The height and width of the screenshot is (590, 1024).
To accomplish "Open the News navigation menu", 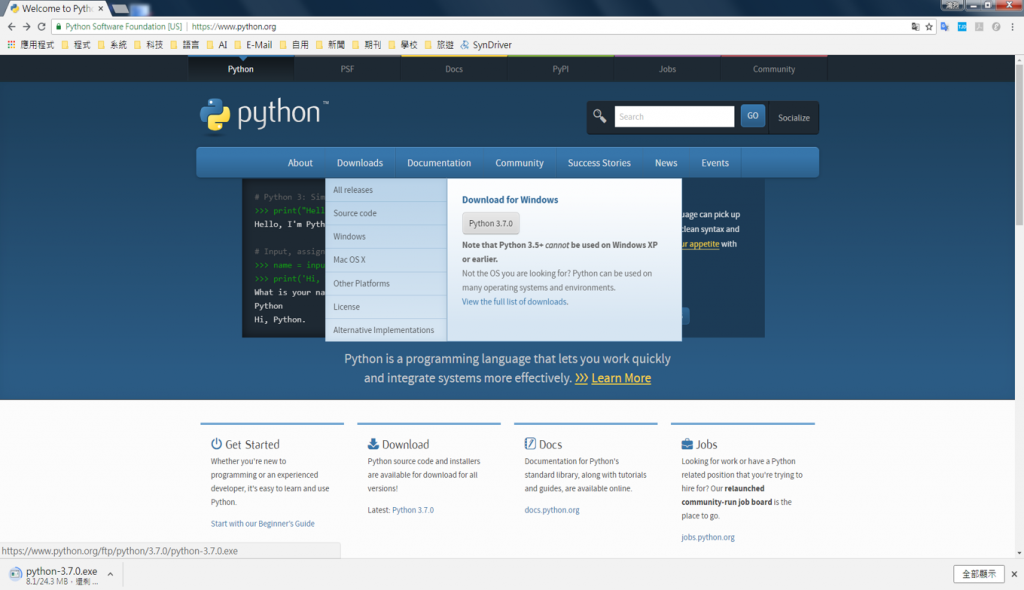I will 666,163.
